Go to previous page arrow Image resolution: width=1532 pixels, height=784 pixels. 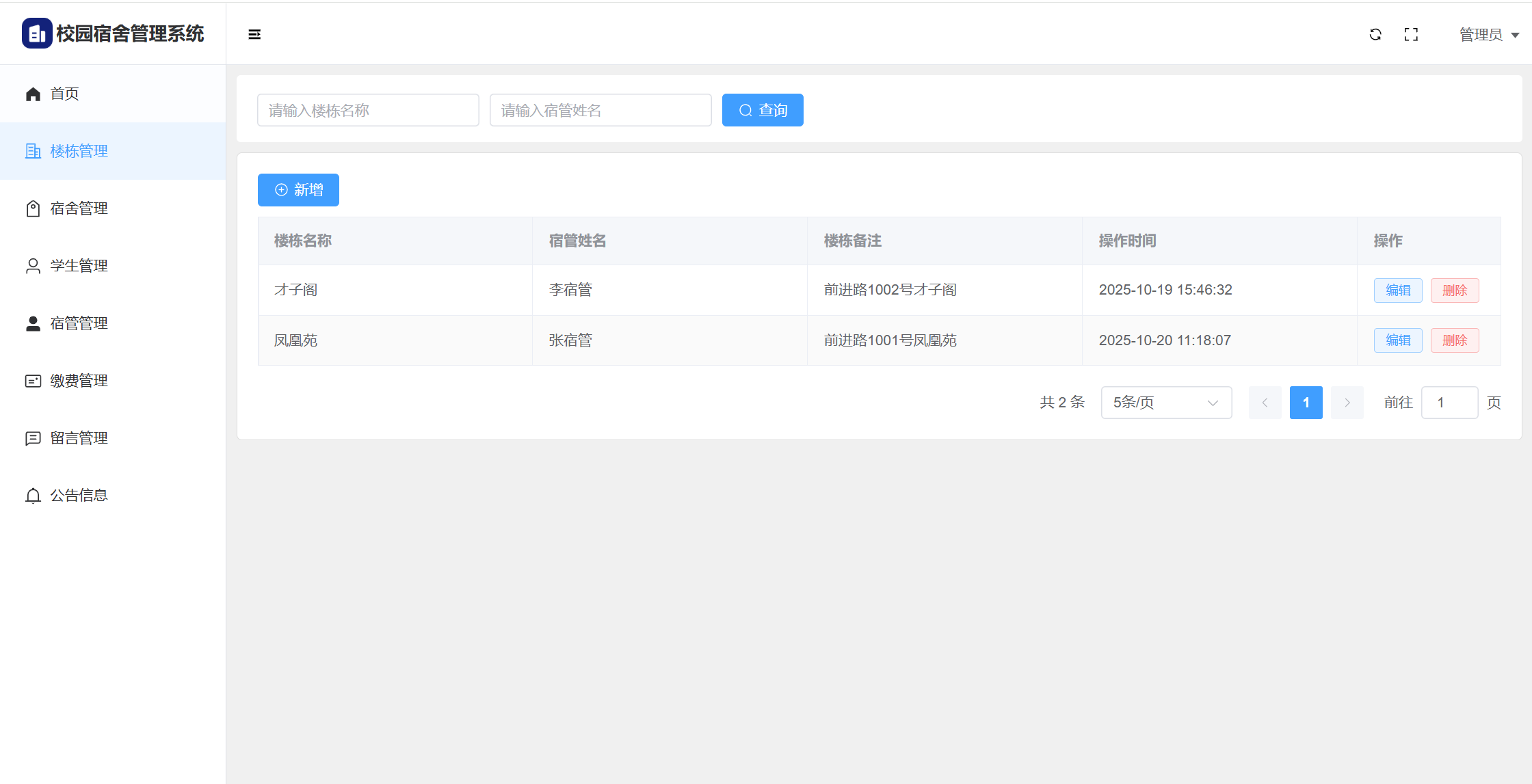1265,403
